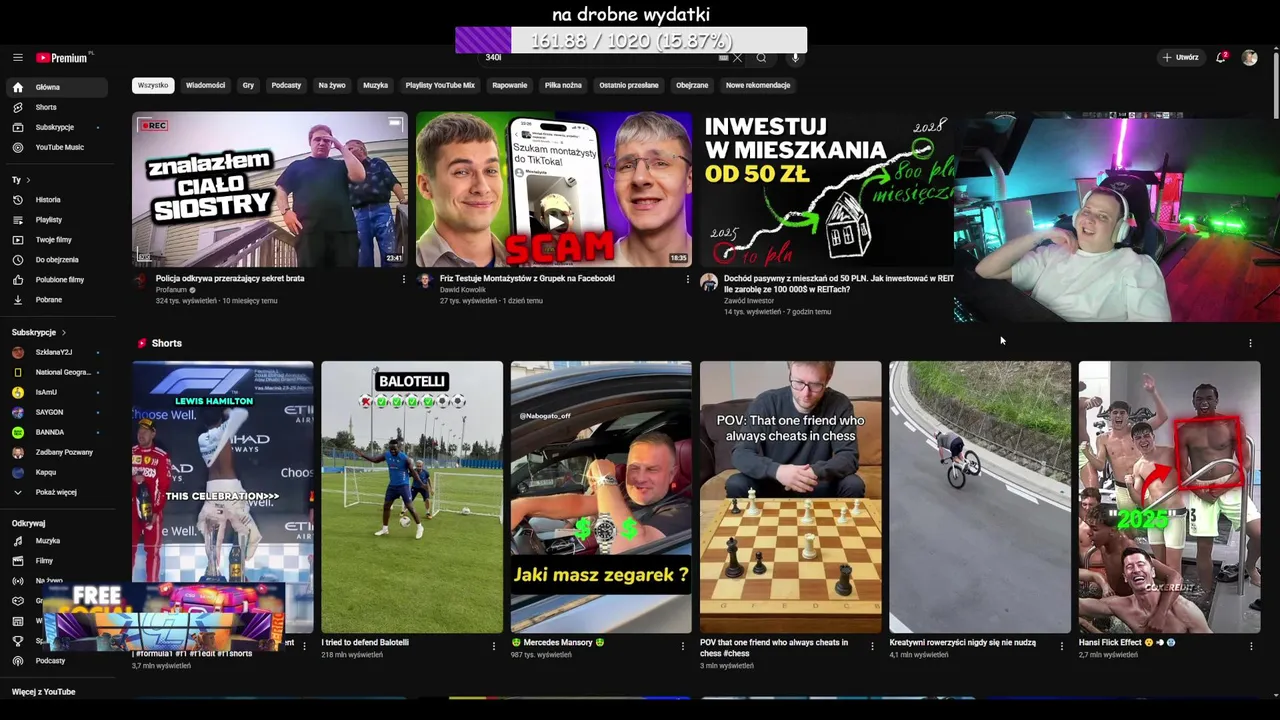Open Friz Testuje Montażystów video title

[527, 279]
